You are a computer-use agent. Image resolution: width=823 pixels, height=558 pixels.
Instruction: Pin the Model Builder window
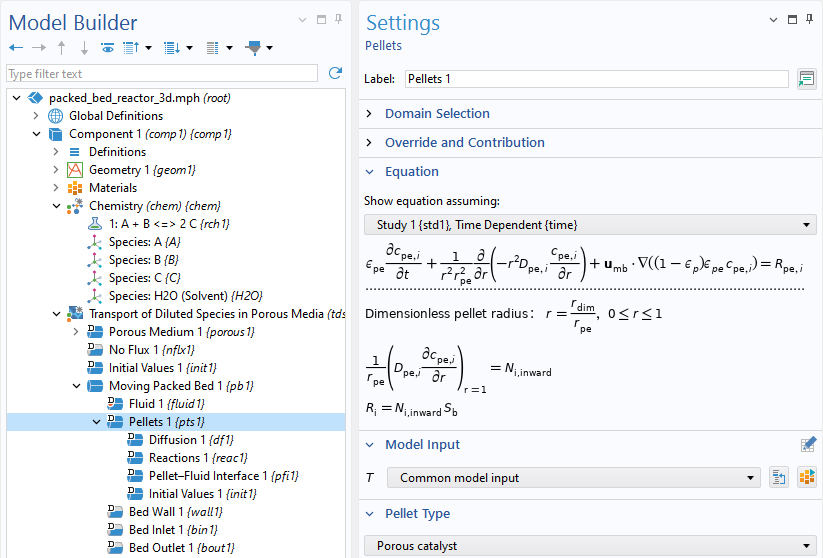339,19
